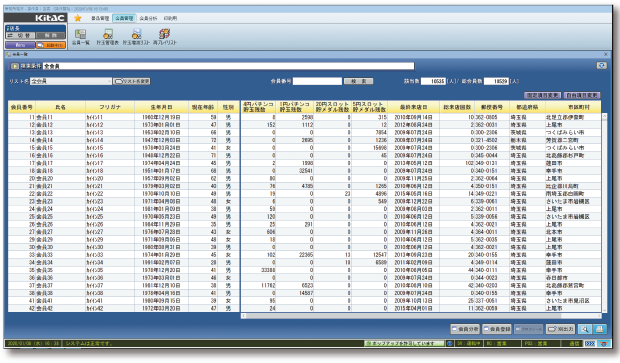Click the blue round status bar icon
This screenshot has width=620, height=363.
(x=450, y=344)
